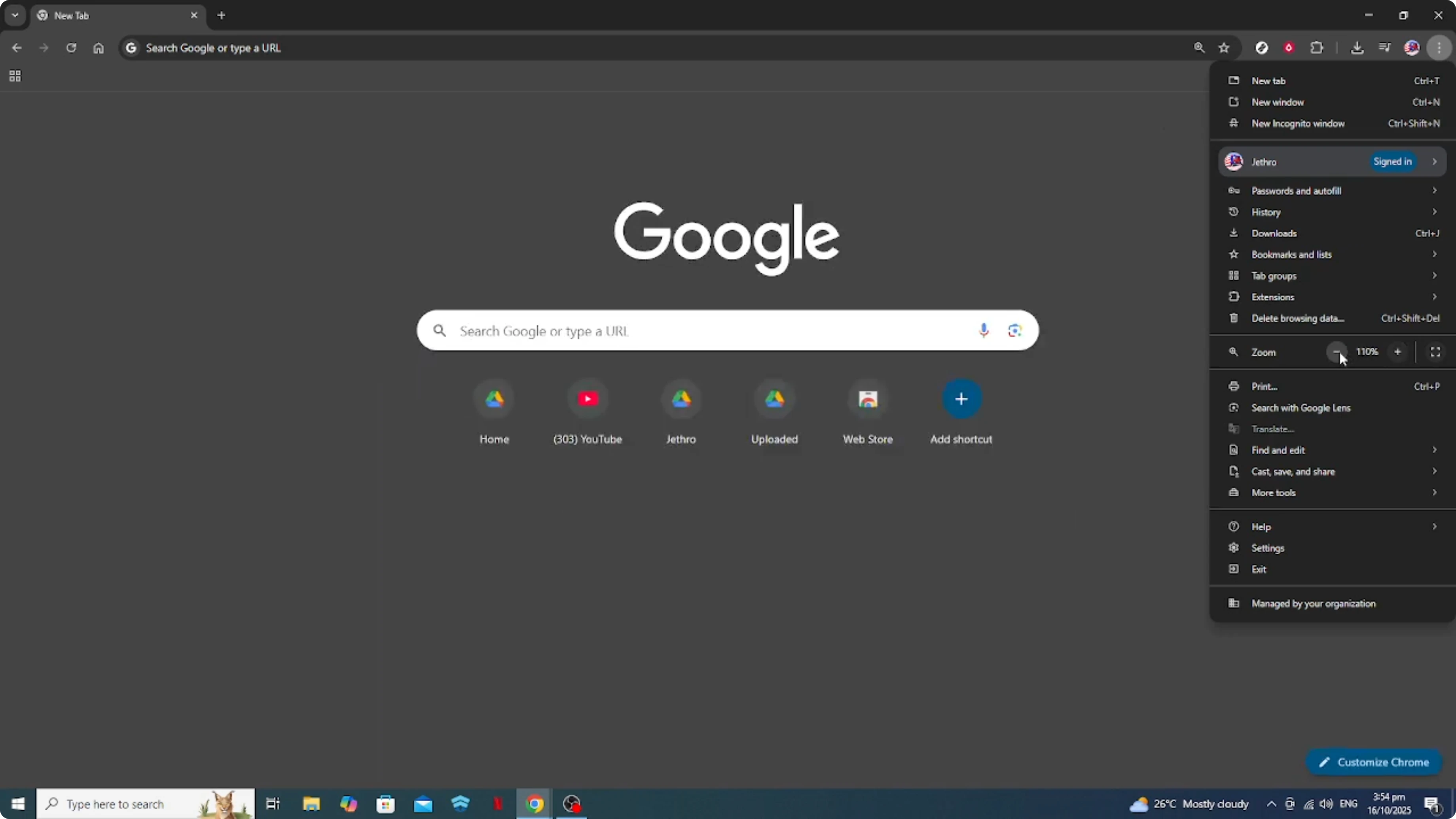The image size is (1456, 819).
Task: Select New Incognito window from the menu
Action: (x=1298, y=123)
